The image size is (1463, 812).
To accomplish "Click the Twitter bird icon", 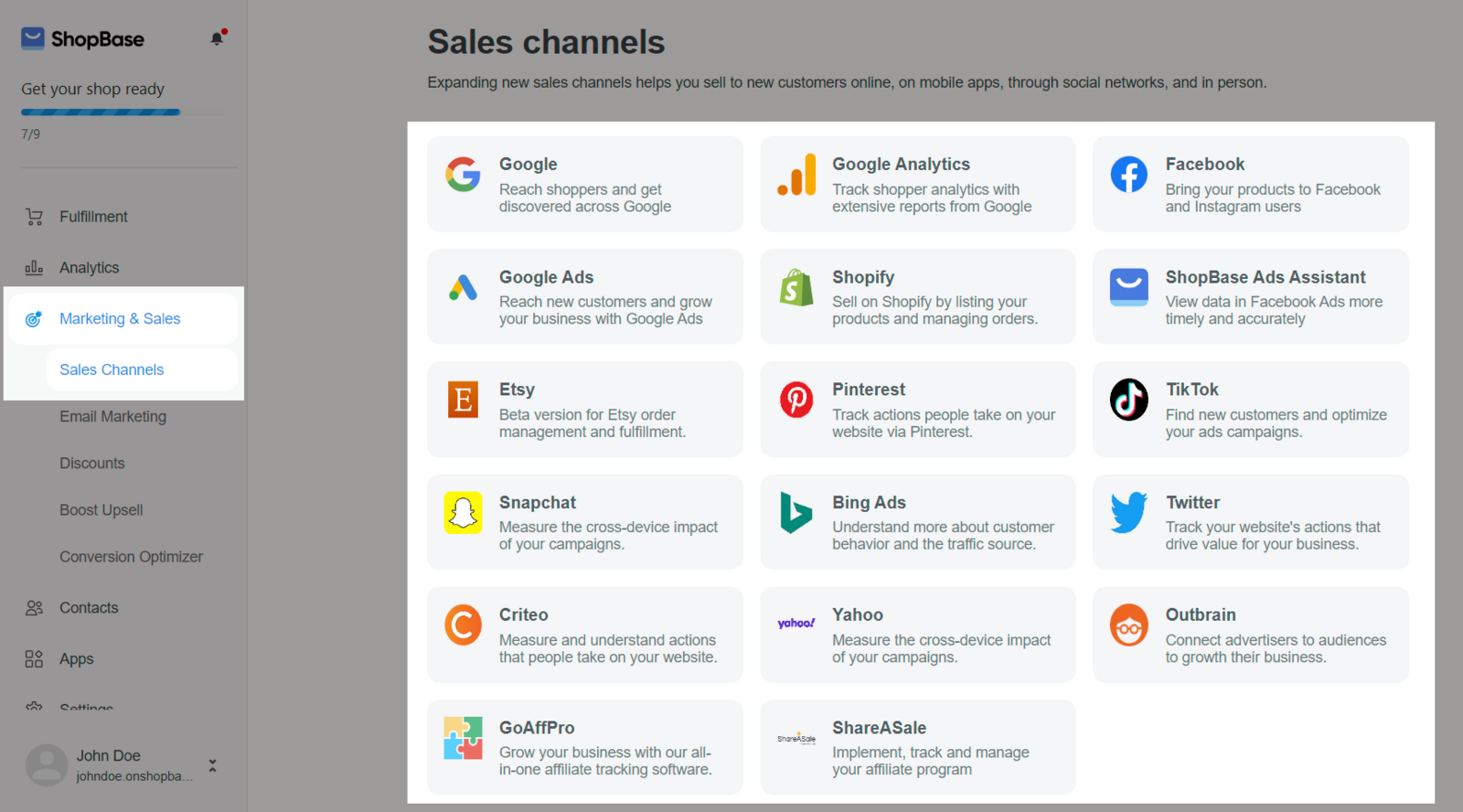I will [1129, 512].
